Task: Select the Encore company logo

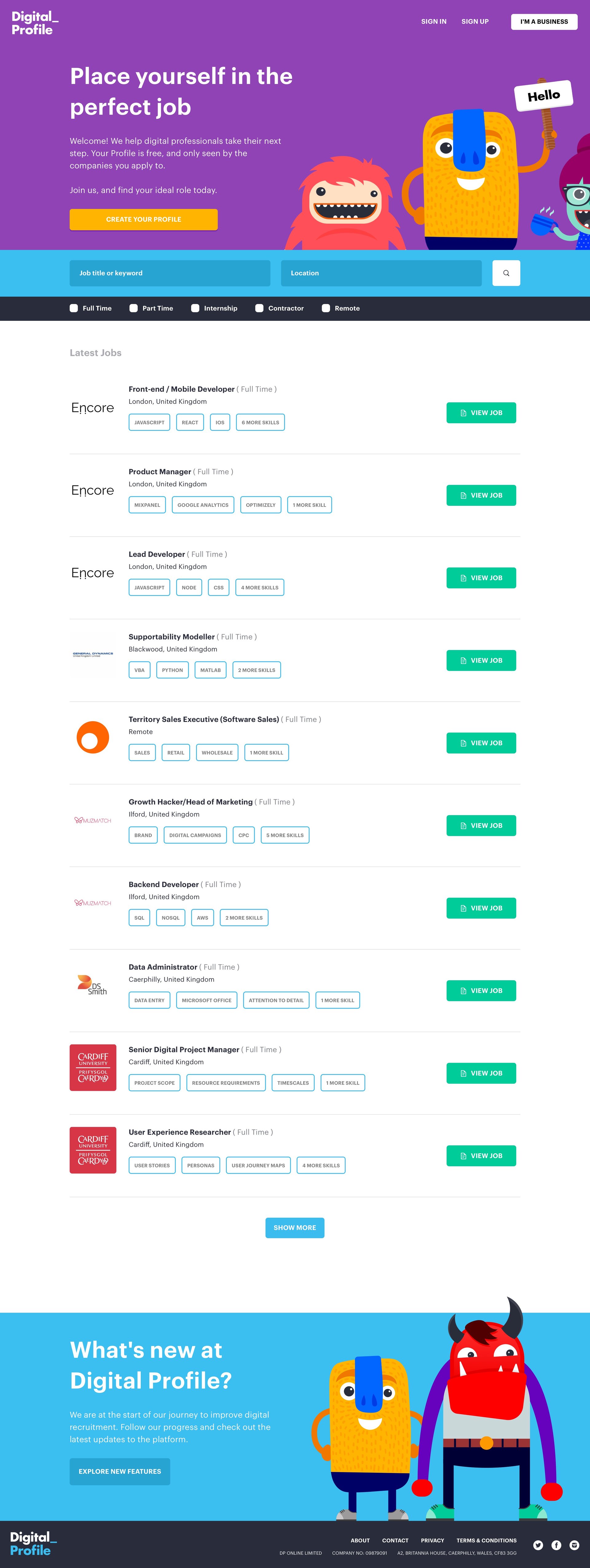Action: [x=92, y=408]
